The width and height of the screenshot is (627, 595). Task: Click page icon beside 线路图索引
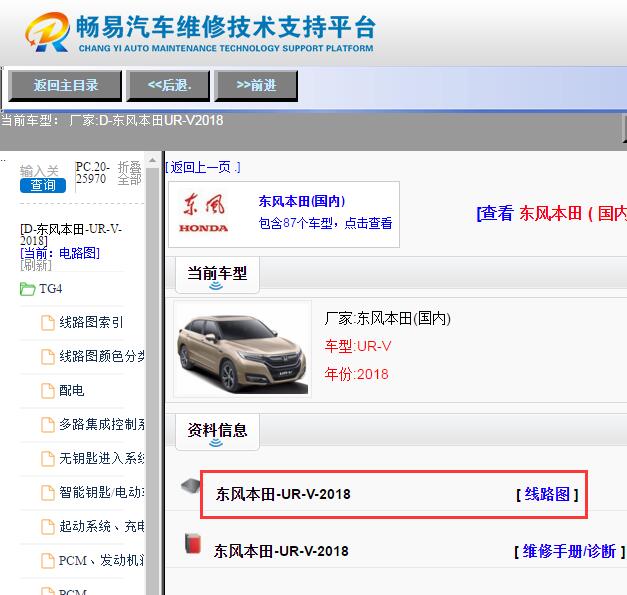click(x=48, y=323)
